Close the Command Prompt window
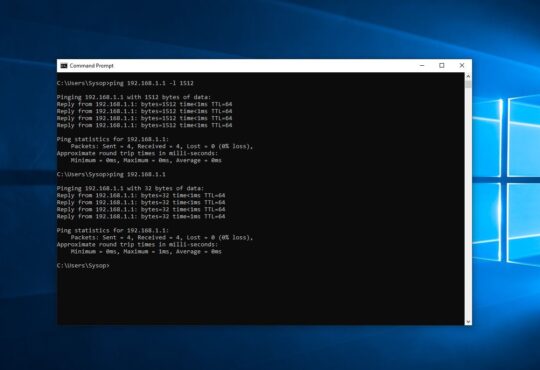Viewport: 540px width, 370px height. (462, 65)
